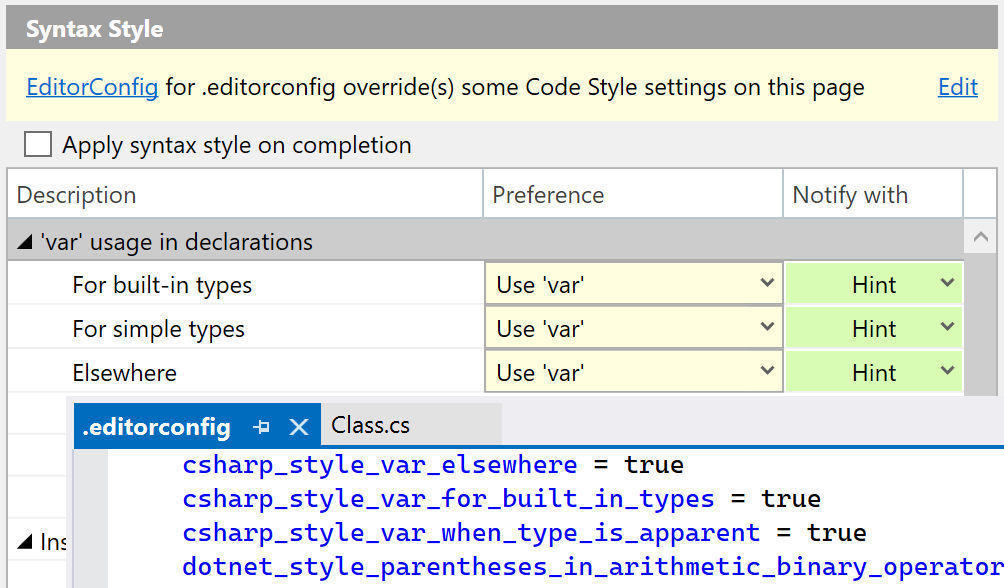
Task: Click the Preference column header
Action: tap(548, 194)
